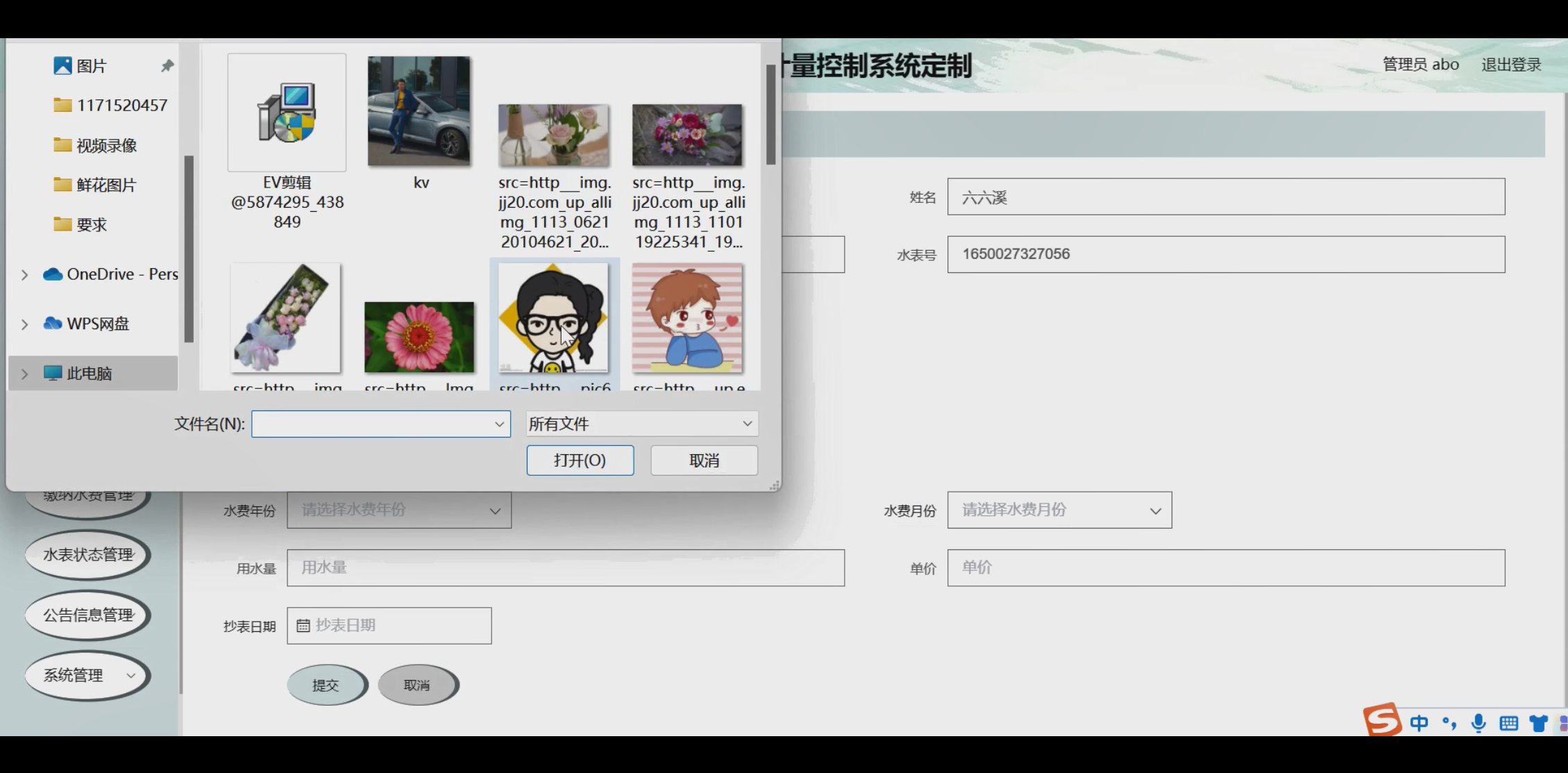Image resolution: width=1568 pixels, height=773 pixels.
Task: Open the 水费年份 dropdown
Action: pyautogui.click(x=398, y=510)
